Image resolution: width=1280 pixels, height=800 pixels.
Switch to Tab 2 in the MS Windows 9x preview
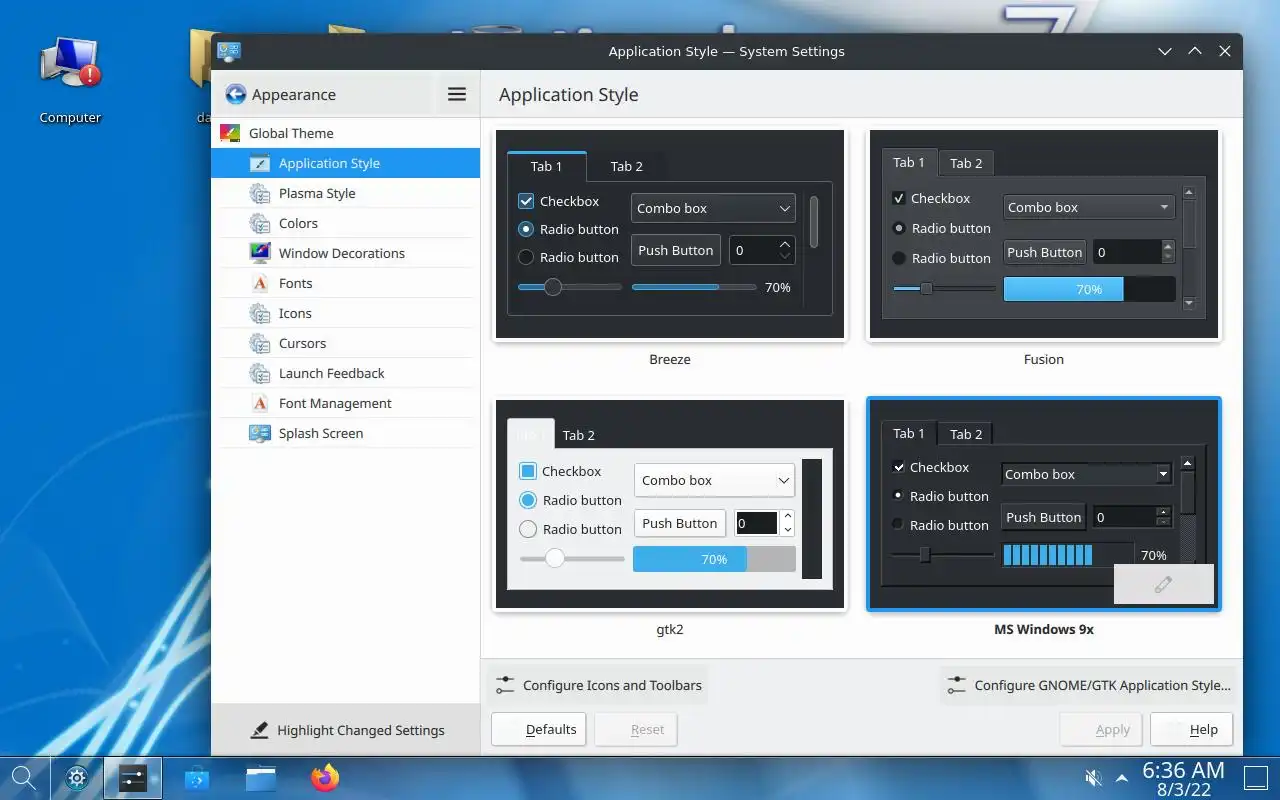[x=966, y=434]
